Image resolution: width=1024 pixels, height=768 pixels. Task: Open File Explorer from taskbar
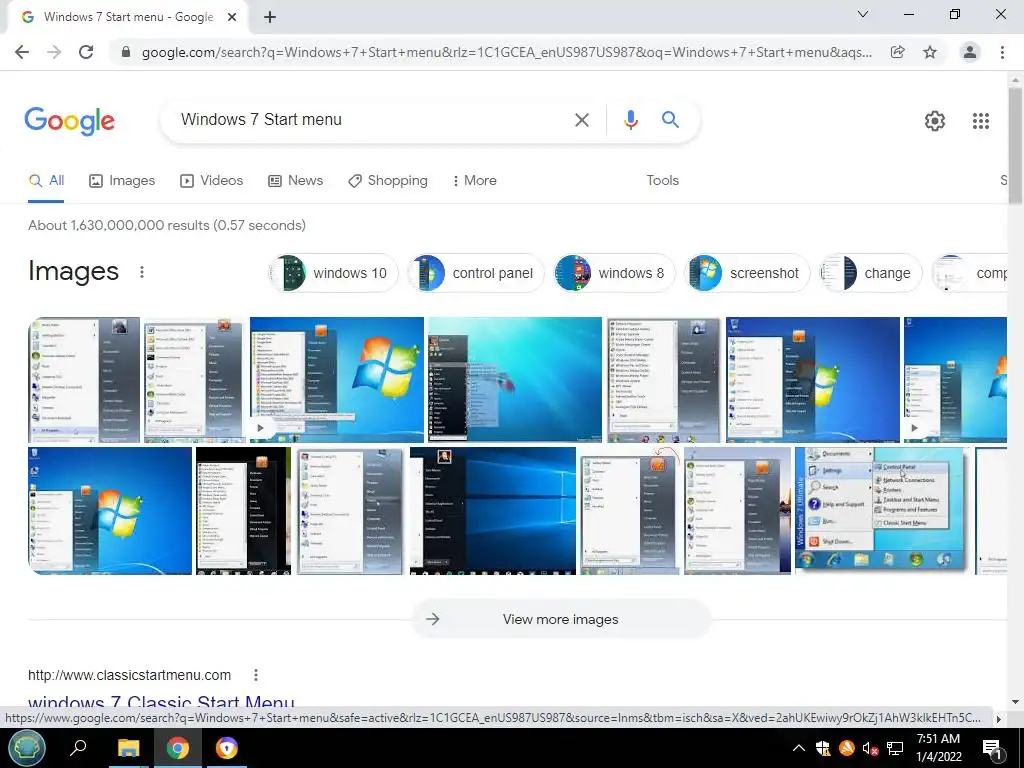tap(129, 748)
